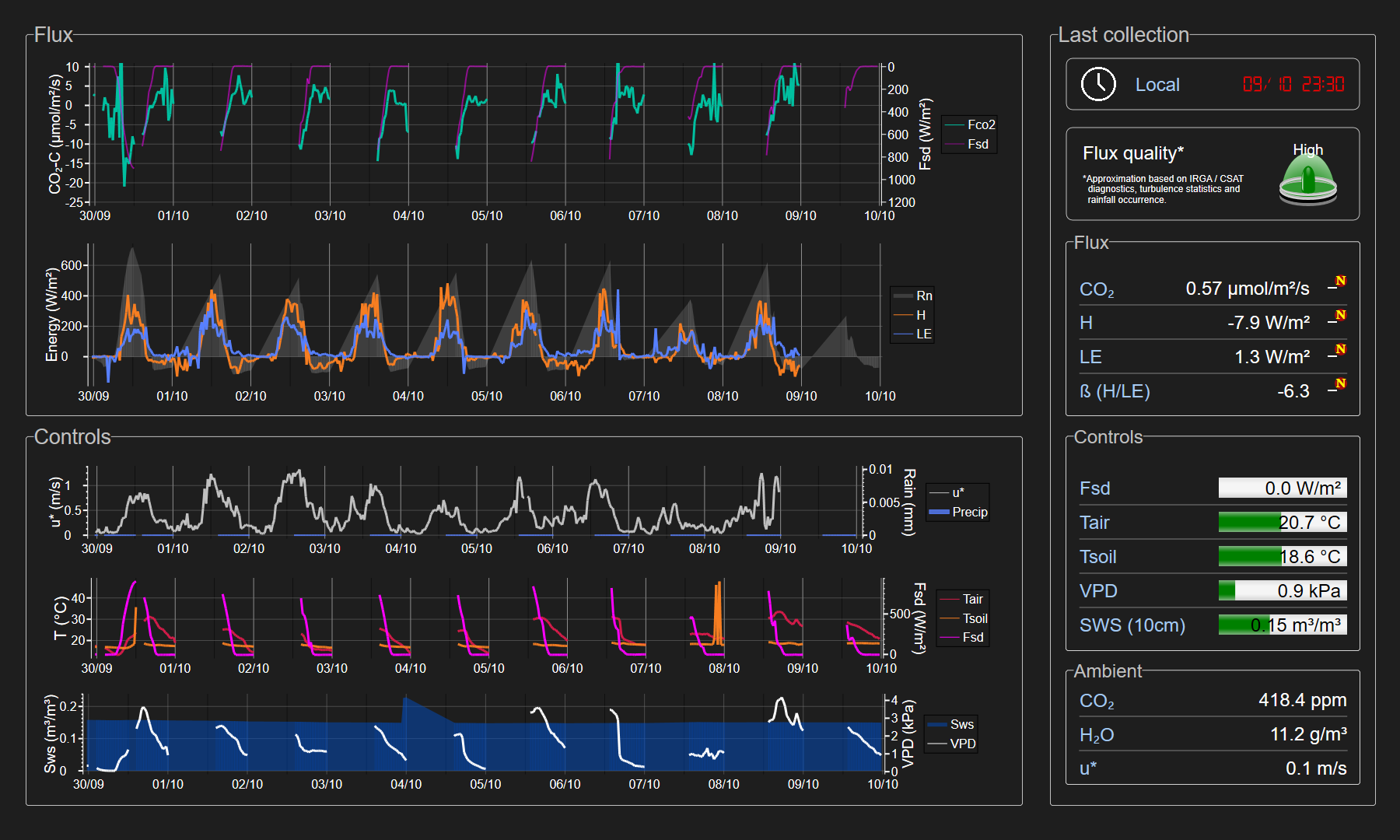Click the Fsd 0.0 W/m² gauge bar

(1282, 488)
